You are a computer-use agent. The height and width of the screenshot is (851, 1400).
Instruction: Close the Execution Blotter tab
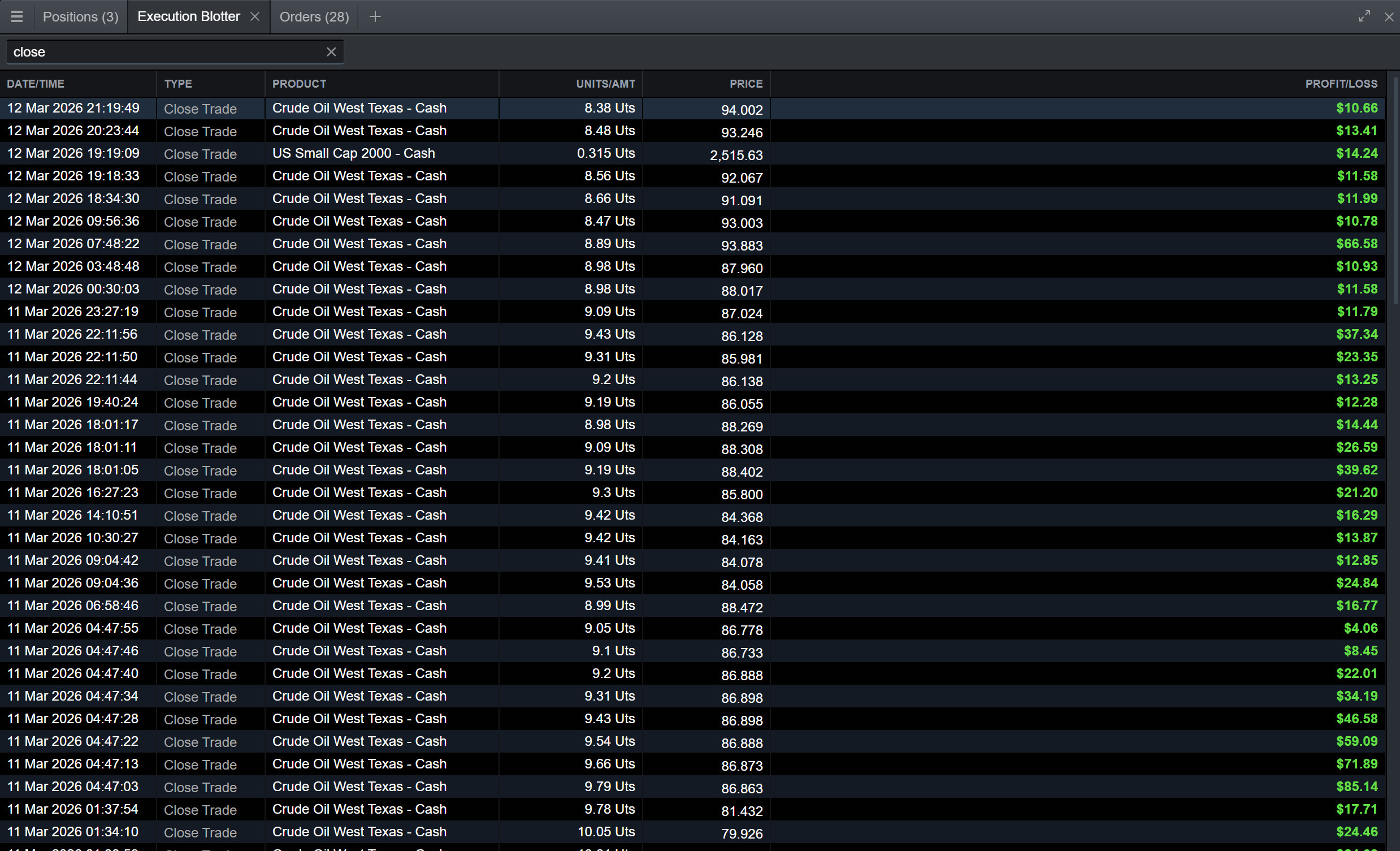[255, 16]
